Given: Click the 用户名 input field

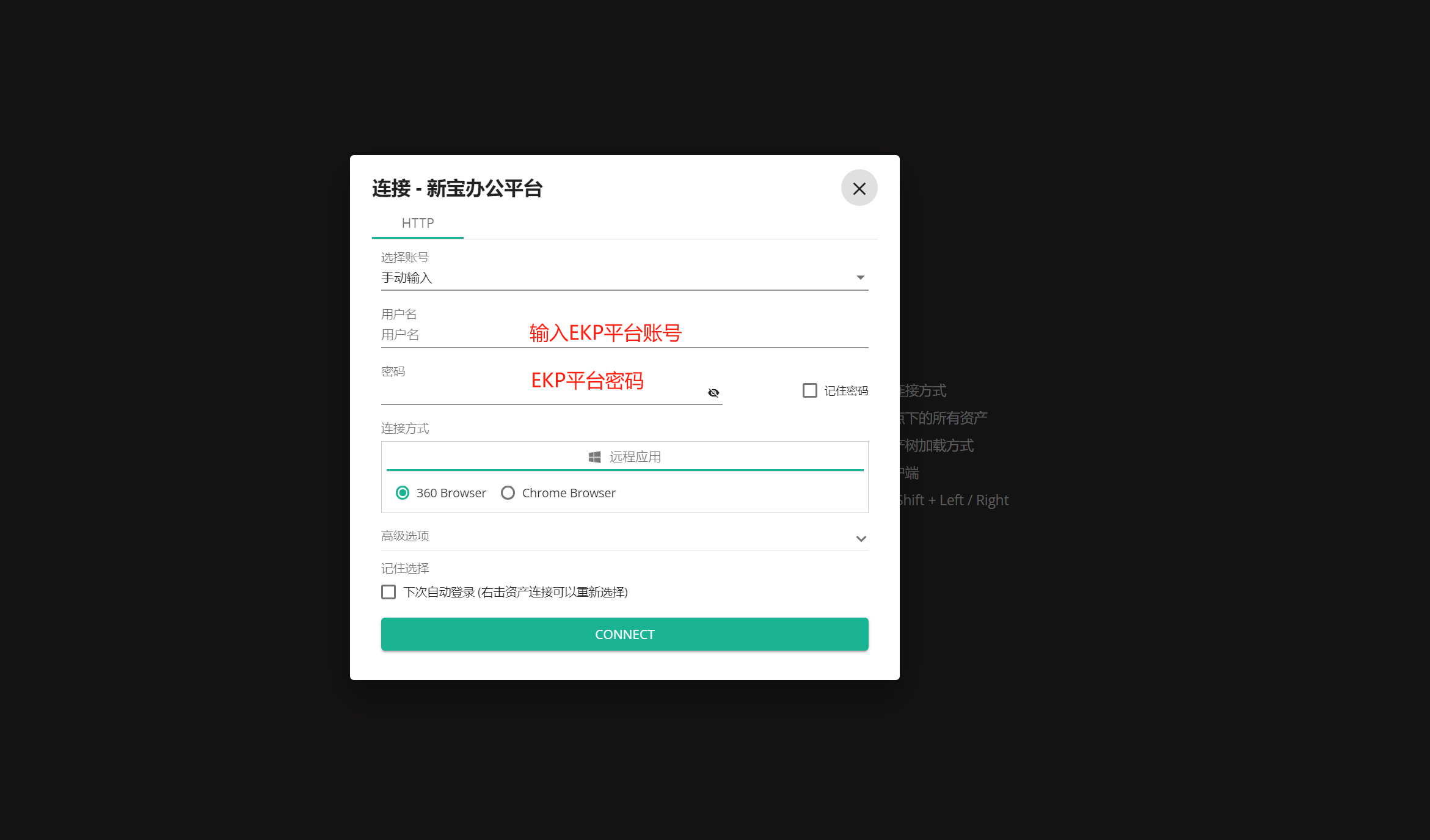Looking at the screenshot, I should pyautogui.click(x=624, y=334).
